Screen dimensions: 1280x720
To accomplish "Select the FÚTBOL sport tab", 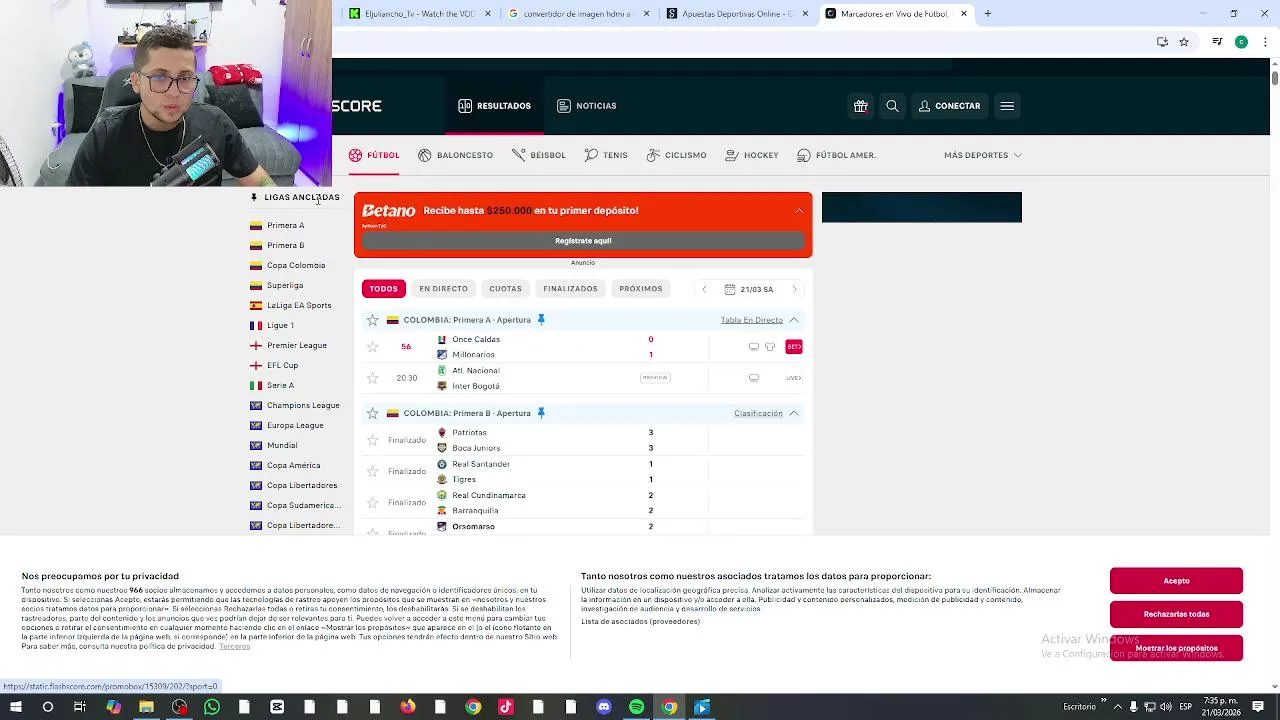I will pyautogui.click(x=374, y=155).
